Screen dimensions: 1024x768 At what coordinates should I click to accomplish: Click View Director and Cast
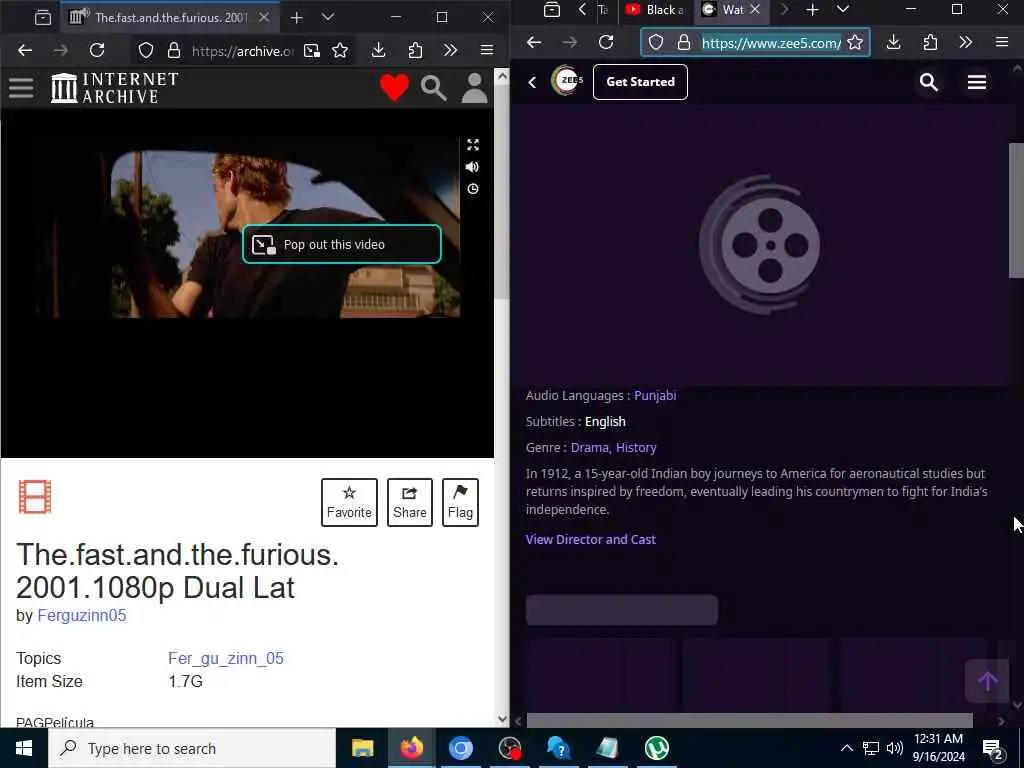(x=590, y=539)
